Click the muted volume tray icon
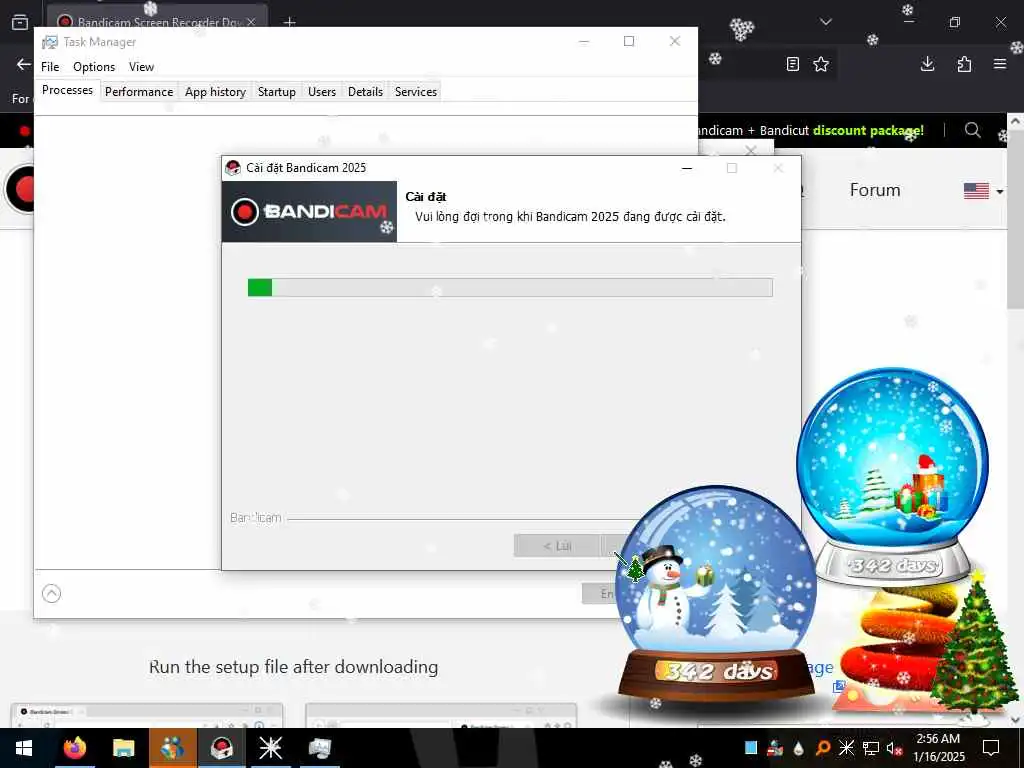This screenshot has height=768, width=1024. pos(894,748)
